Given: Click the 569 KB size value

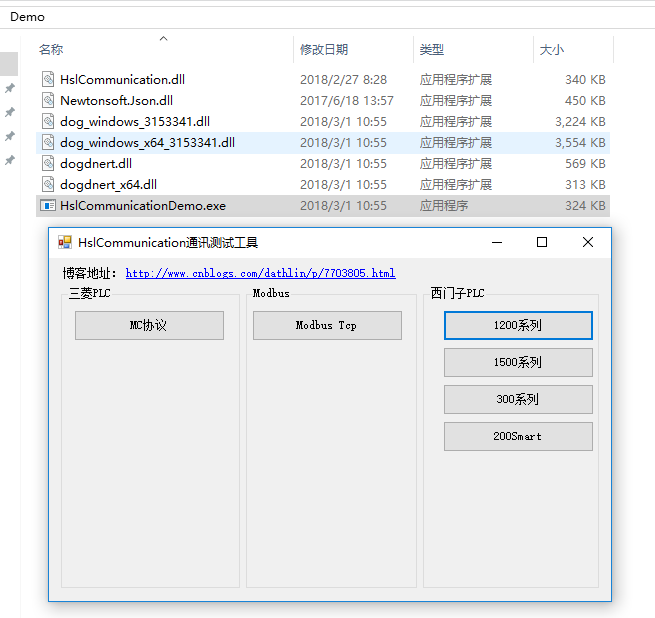Looking at the screenshot, I should 585,163.
